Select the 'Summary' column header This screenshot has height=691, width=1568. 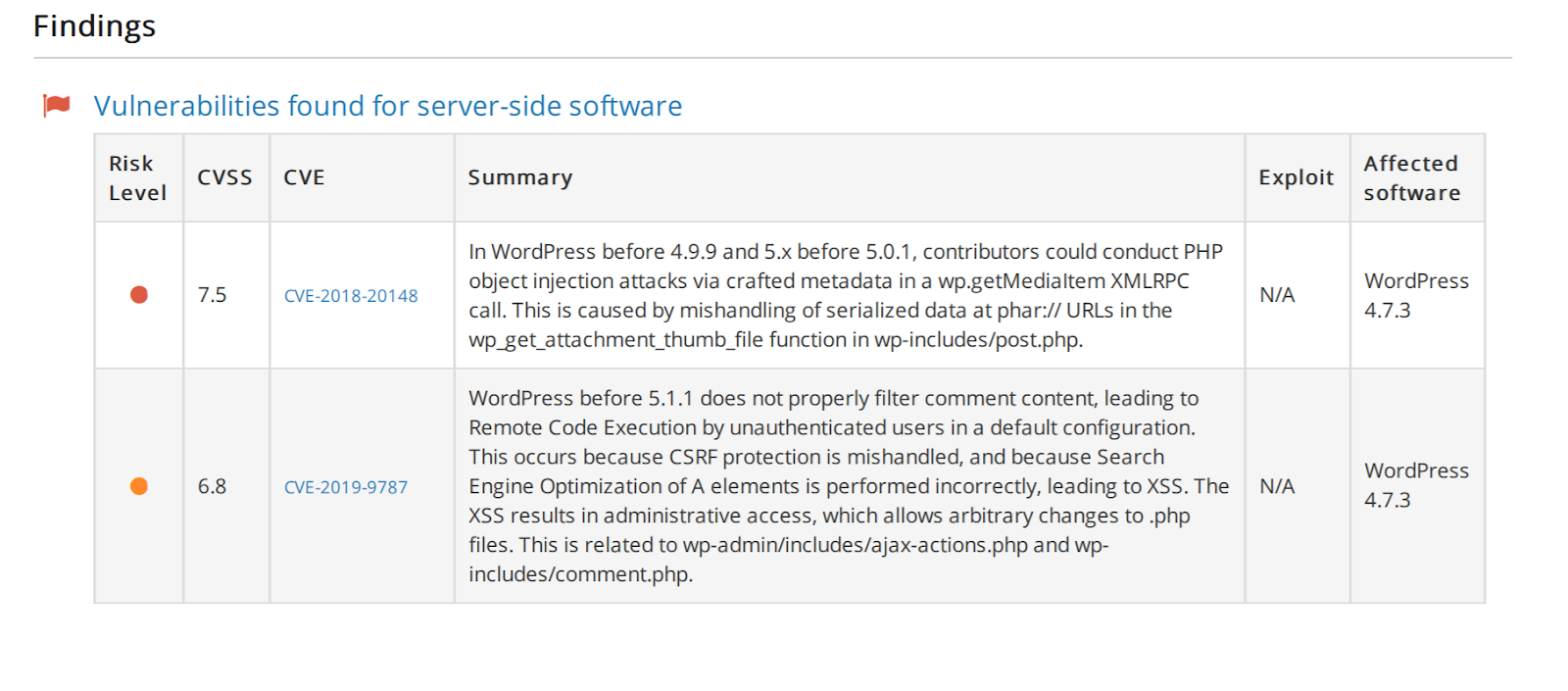pyautogui.click(x=850, y=178)
